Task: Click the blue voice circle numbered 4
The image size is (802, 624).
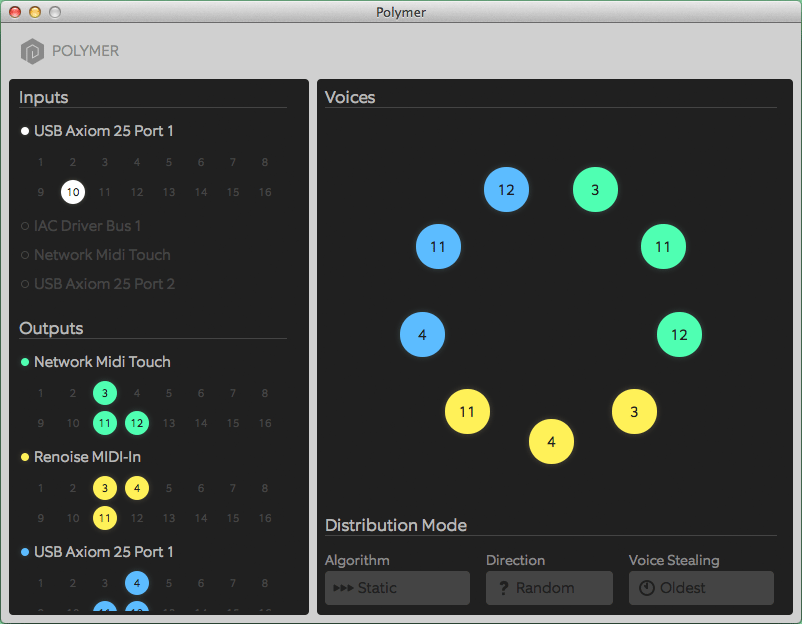Action: [x=422, y=335]
